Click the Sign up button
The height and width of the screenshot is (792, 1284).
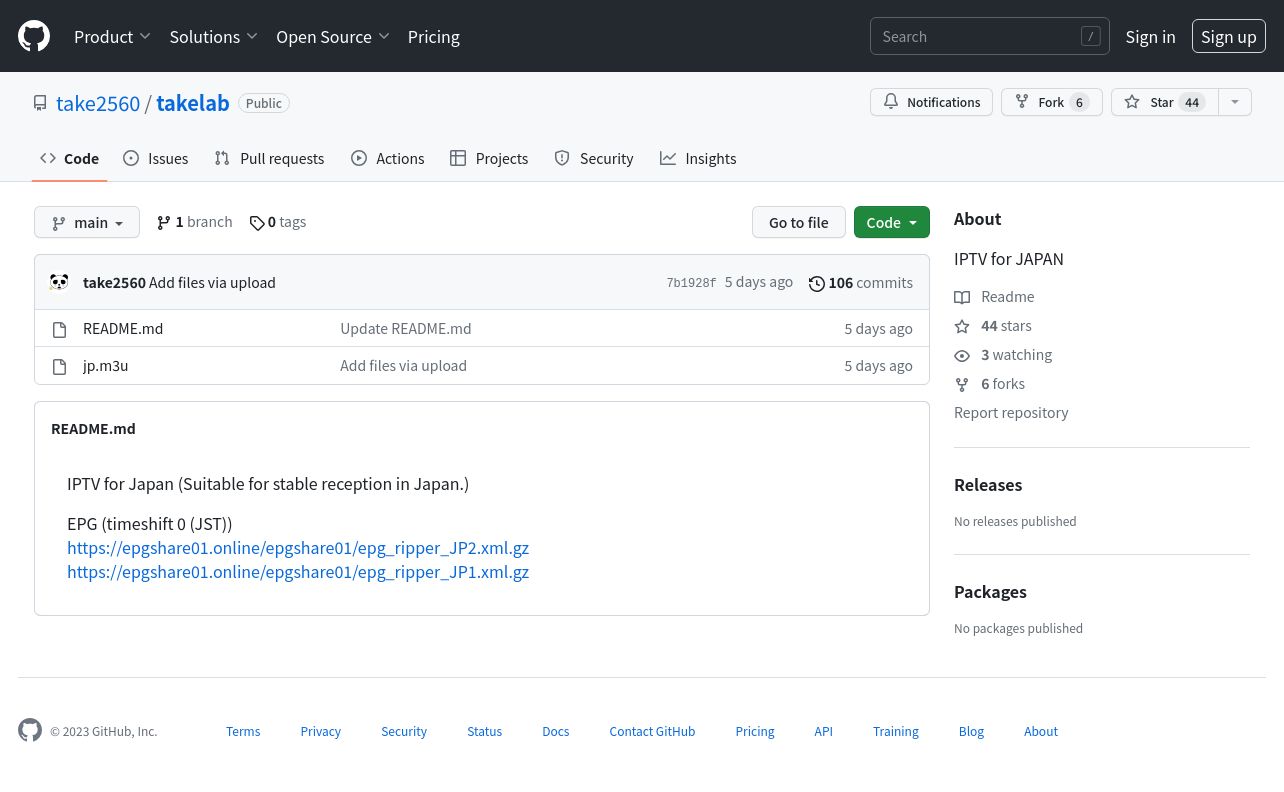tap(1229, 37)
